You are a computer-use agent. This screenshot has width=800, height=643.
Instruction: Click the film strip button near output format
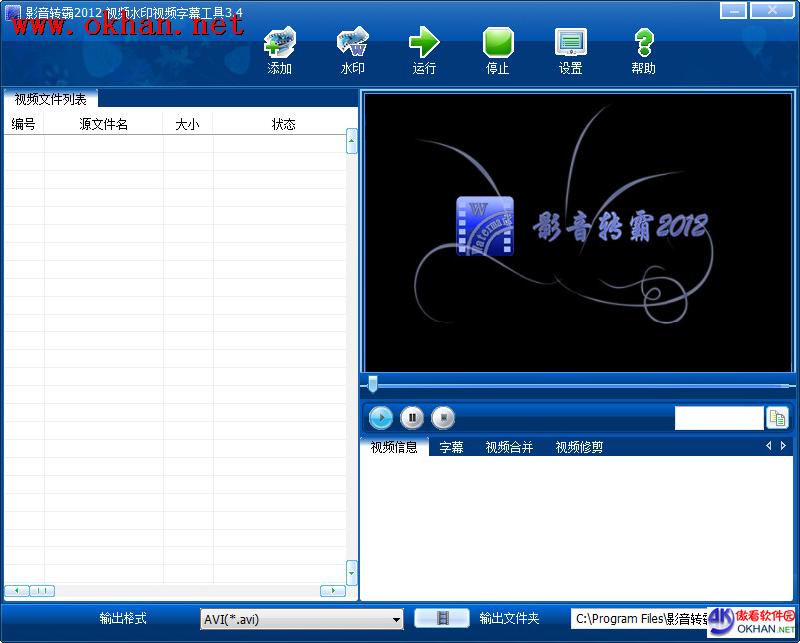(442, 619)
